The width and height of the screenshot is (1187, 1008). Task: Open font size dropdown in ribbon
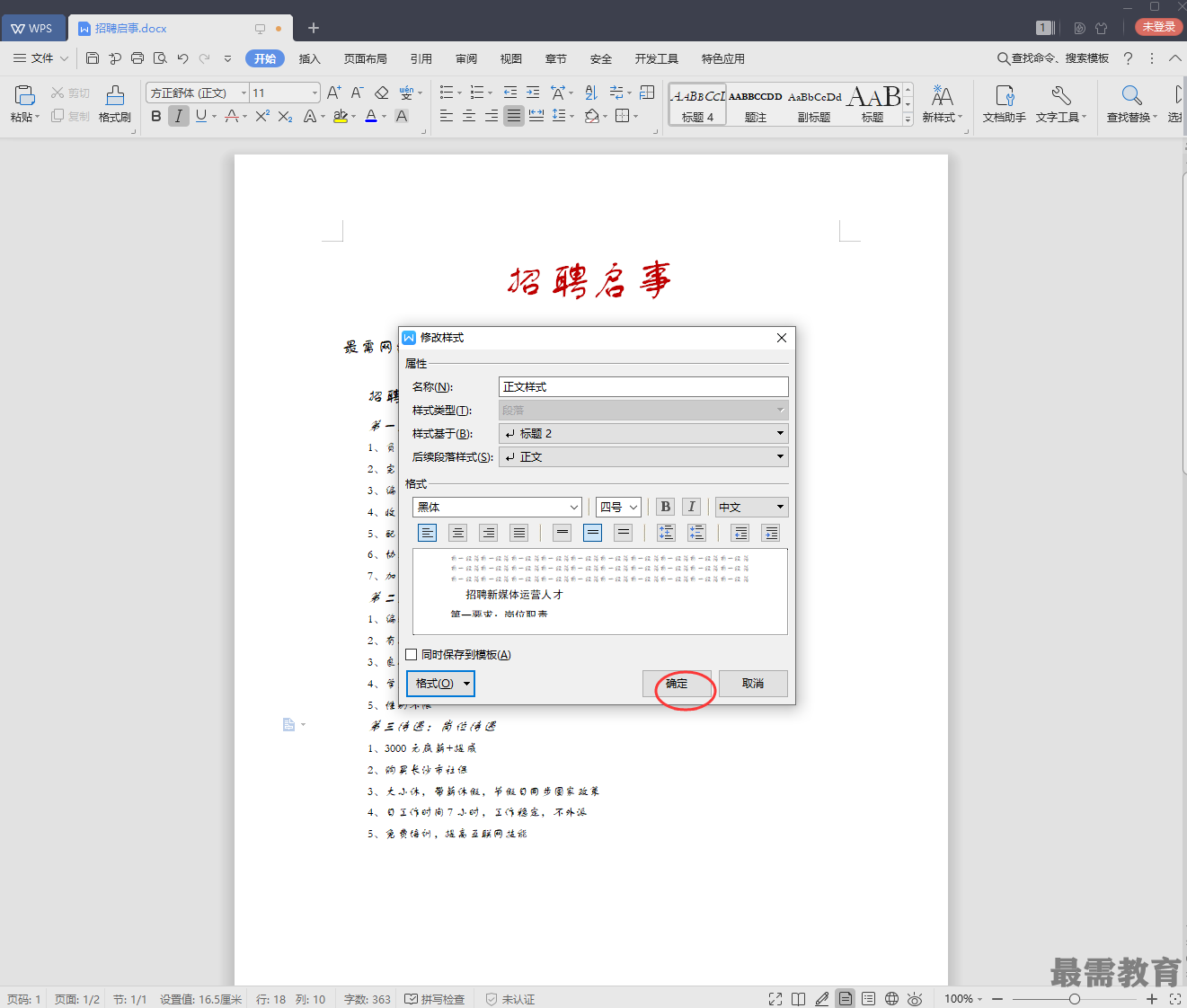315,93
